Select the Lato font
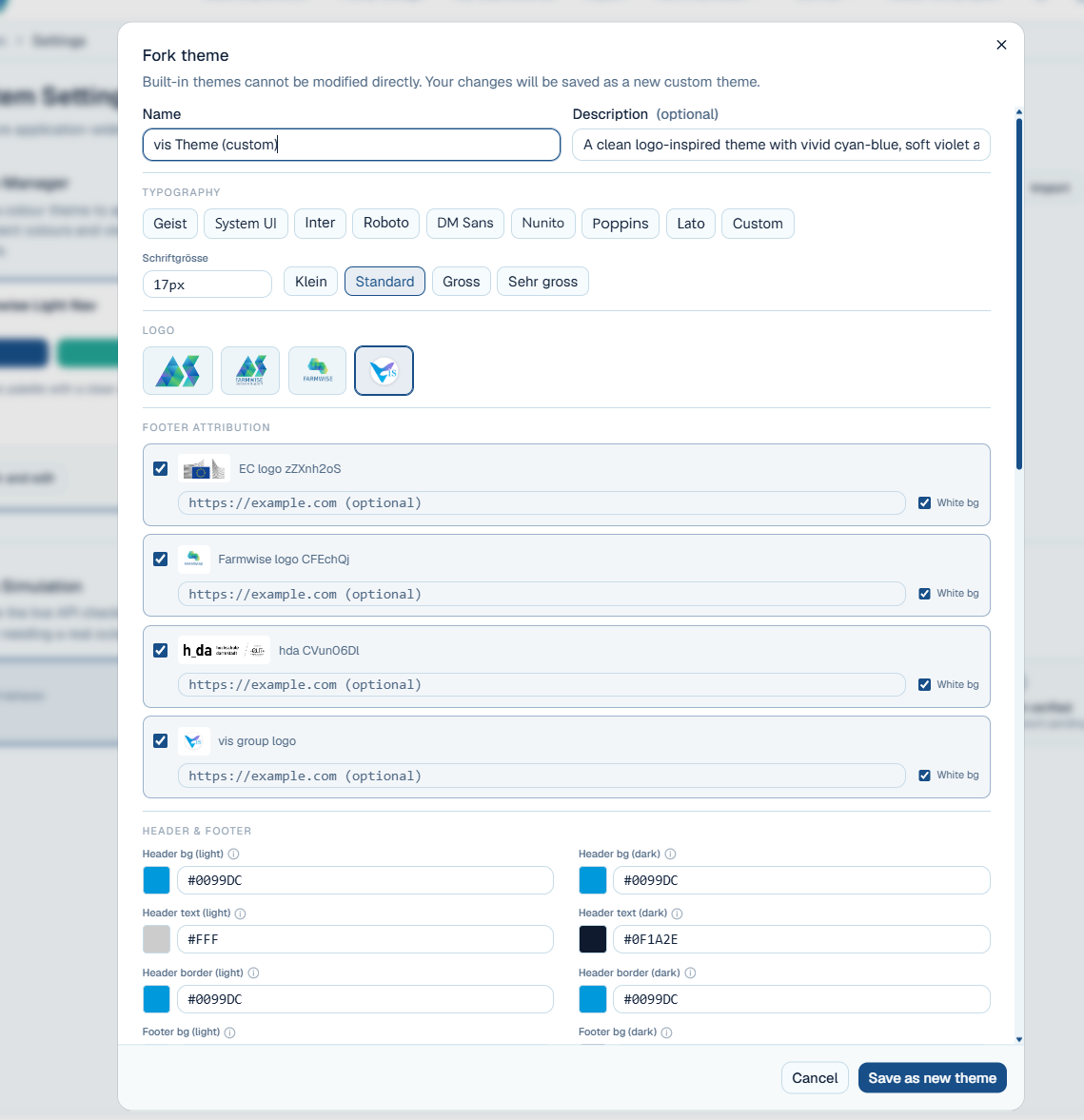 tap(691, 224)
